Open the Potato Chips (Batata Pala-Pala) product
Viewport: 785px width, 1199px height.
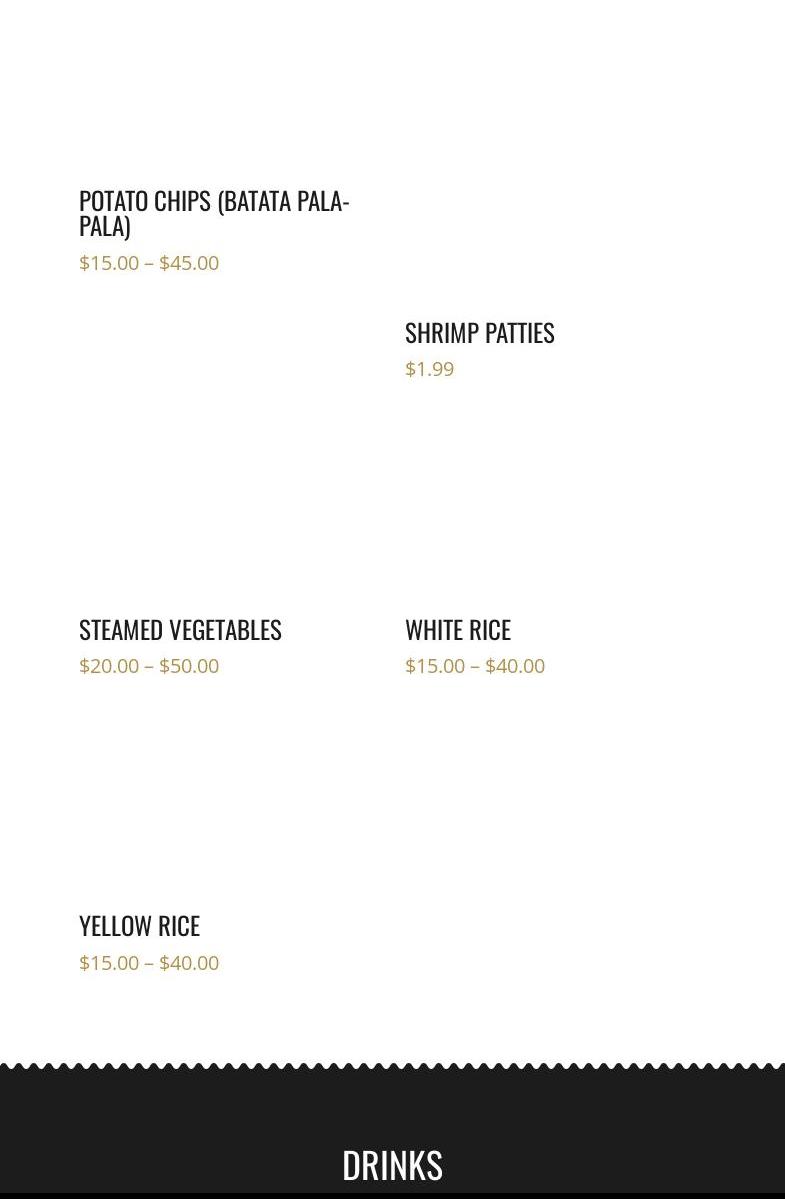(214, 213)
